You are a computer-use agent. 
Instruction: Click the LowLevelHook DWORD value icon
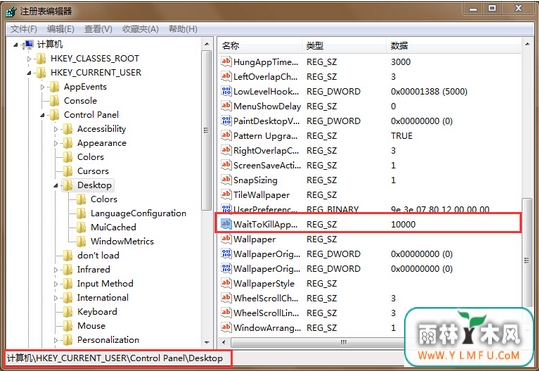click(226, 91)
